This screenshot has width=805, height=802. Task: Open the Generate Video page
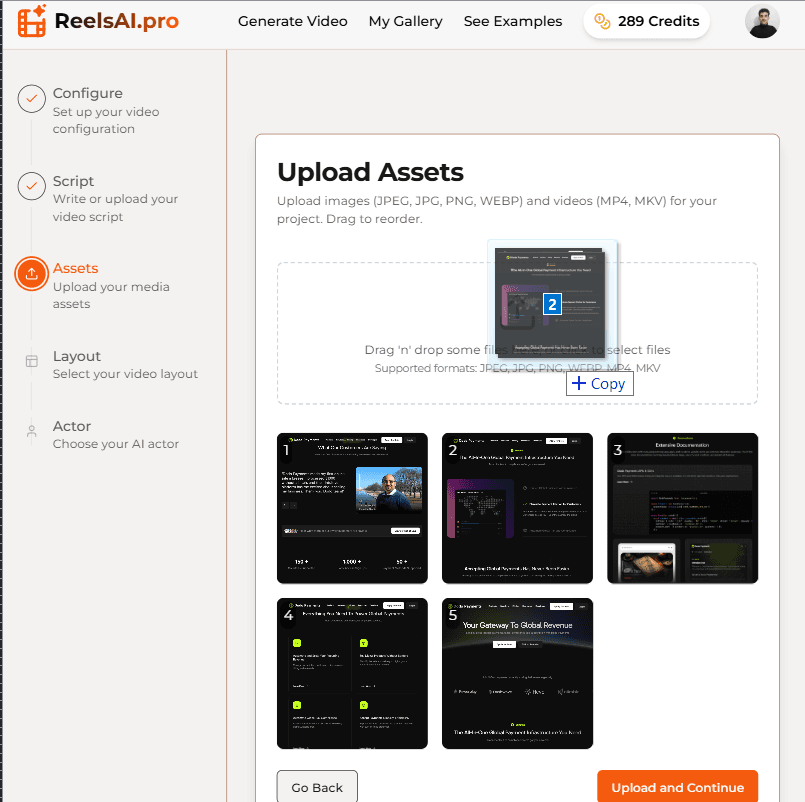292,21
